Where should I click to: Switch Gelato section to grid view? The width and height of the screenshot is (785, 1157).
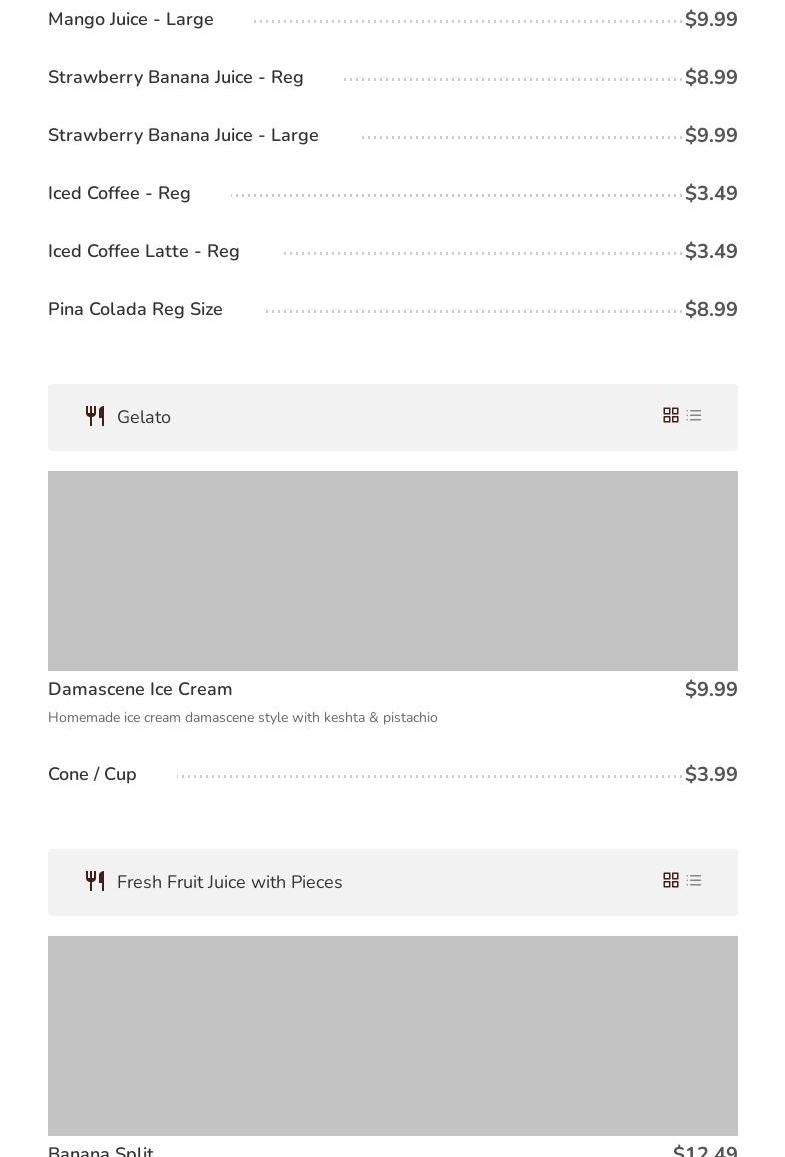(x=671, y=415)
